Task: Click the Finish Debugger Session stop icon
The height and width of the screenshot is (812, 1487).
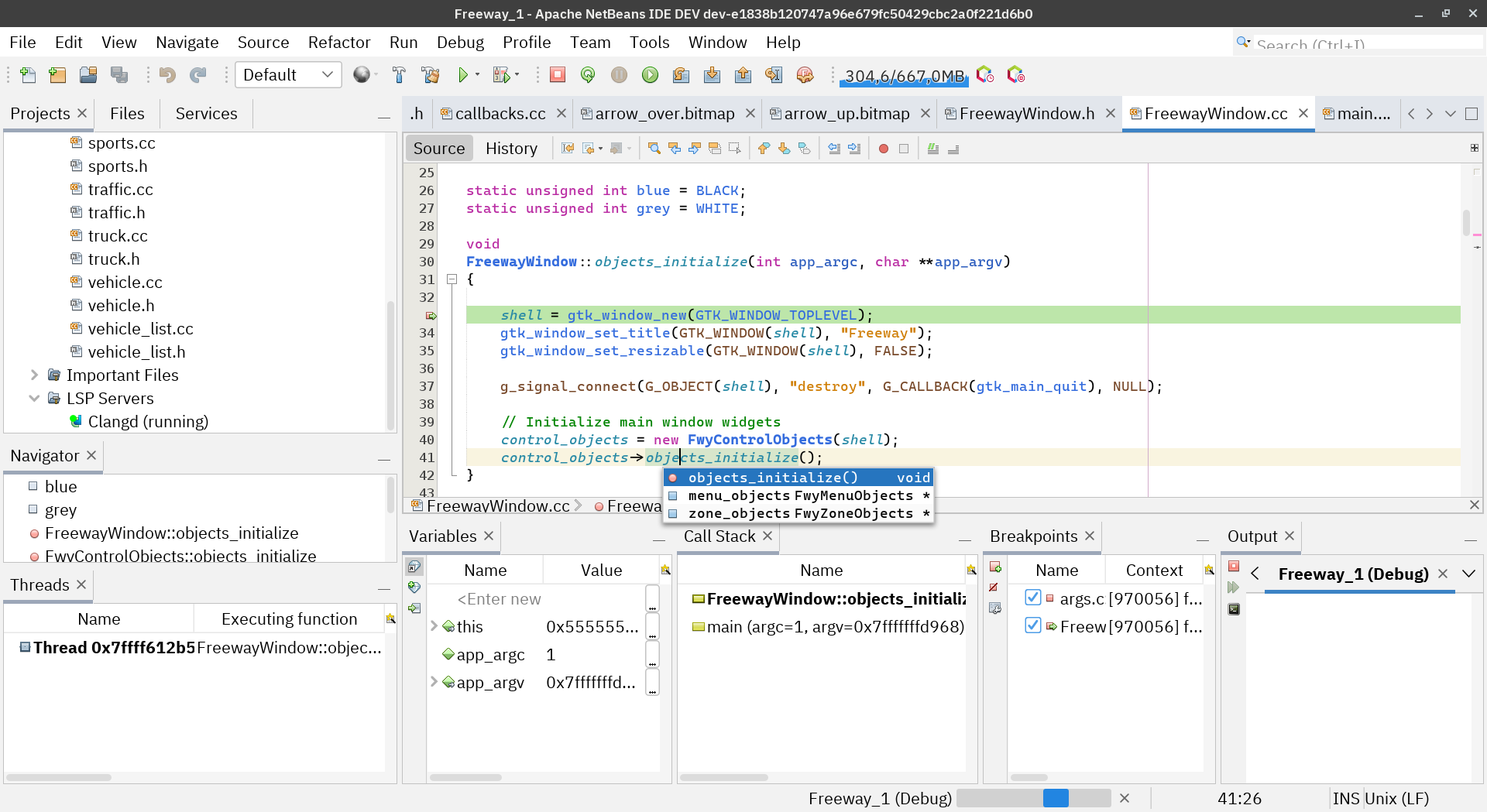Action: tap(557, 75)
